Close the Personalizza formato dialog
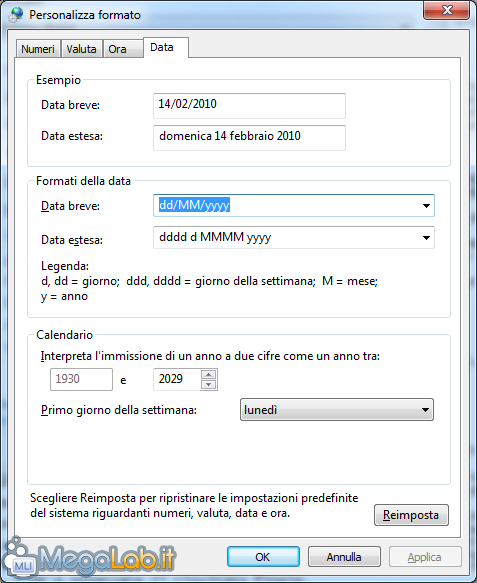477x583 pixels. click(x=447, y=10)
